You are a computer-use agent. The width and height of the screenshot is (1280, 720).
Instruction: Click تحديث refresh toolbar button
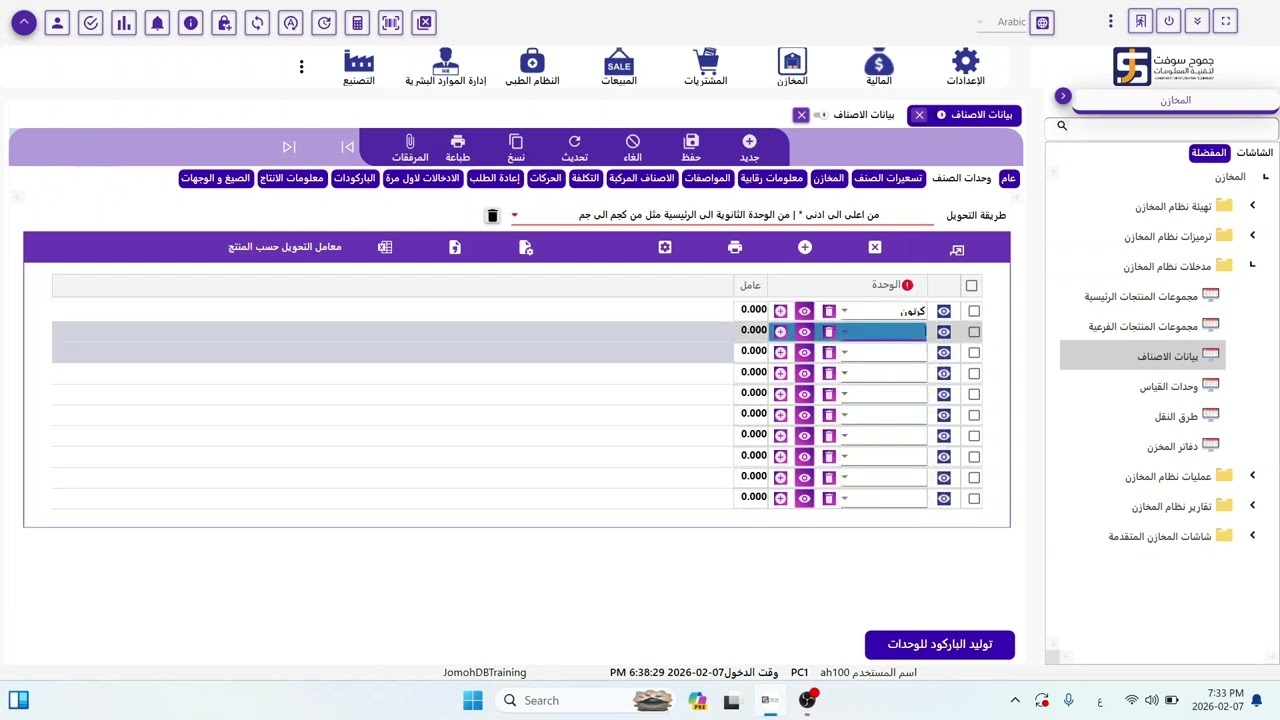(574, 147)
